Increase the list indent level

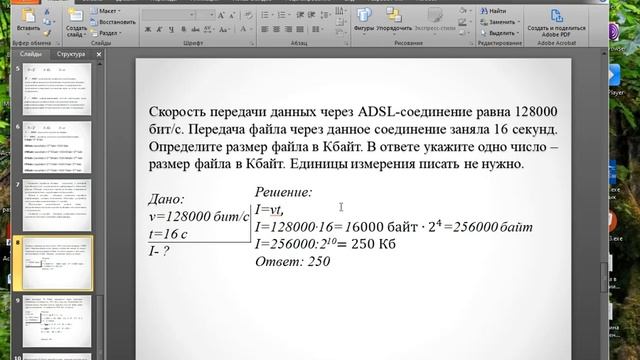[311, 15]
